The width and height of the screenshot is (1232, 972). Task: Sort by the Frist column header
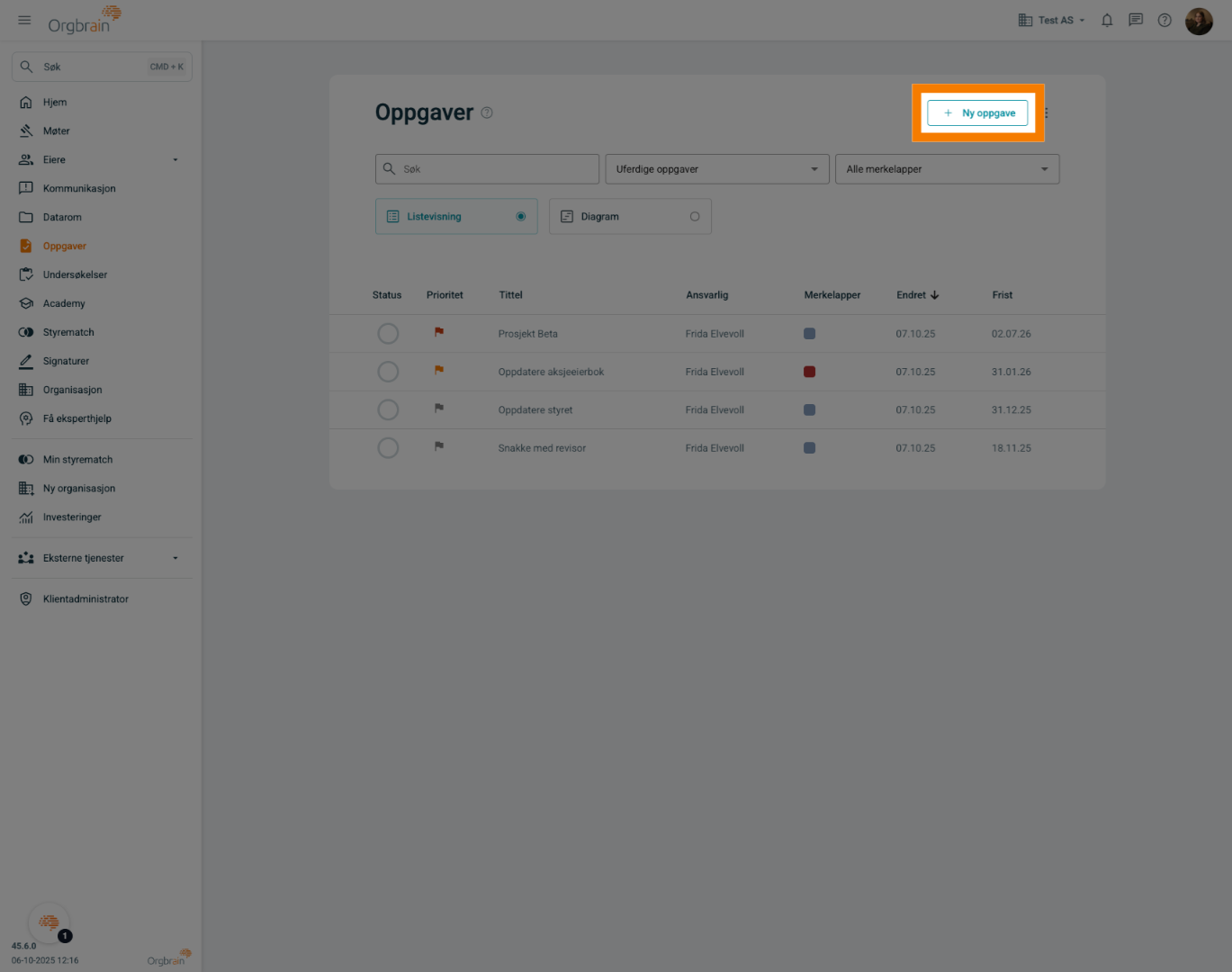1003,295
